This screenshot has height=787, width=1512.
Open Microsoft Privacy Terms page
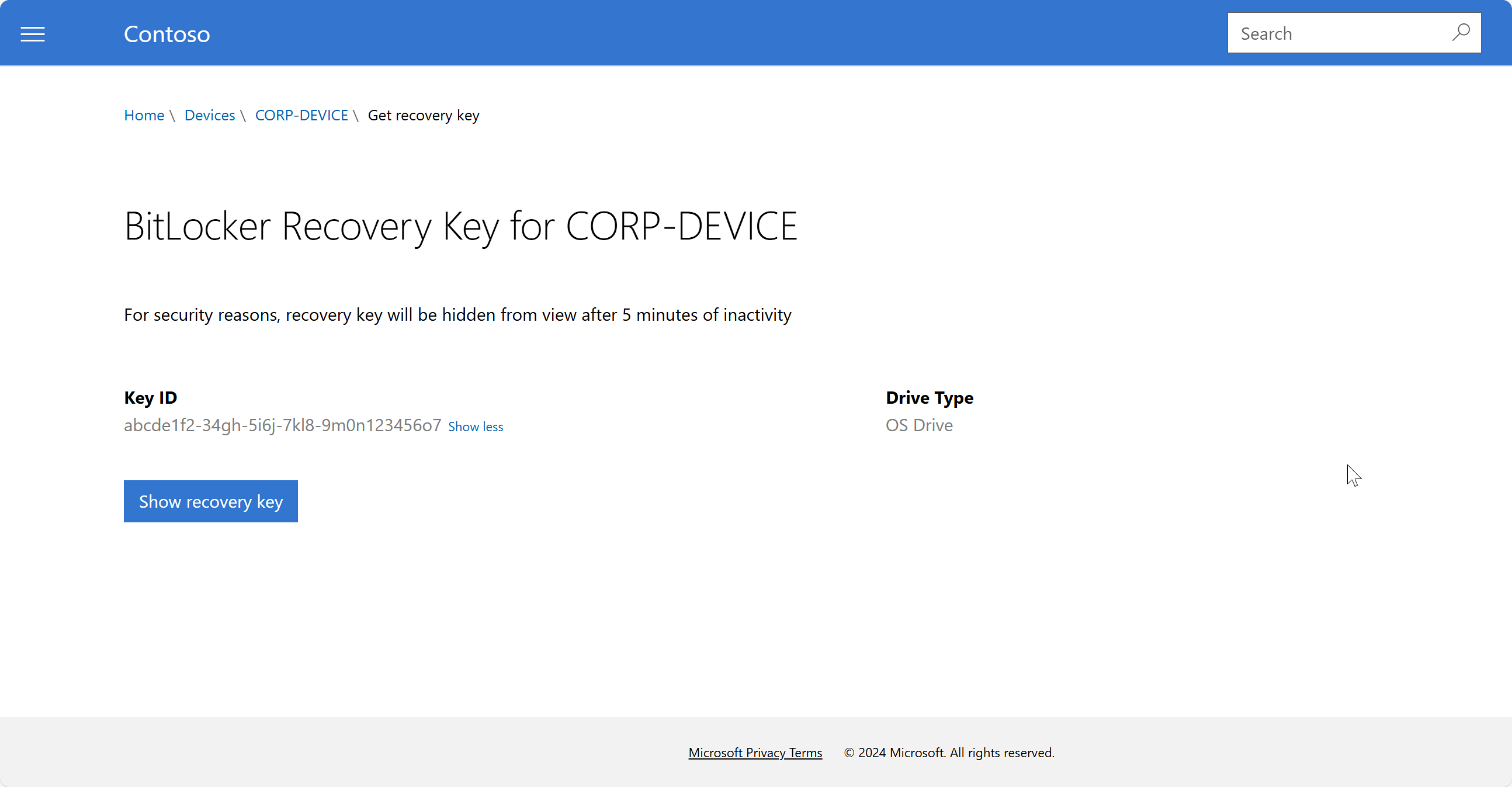(755, 752)
